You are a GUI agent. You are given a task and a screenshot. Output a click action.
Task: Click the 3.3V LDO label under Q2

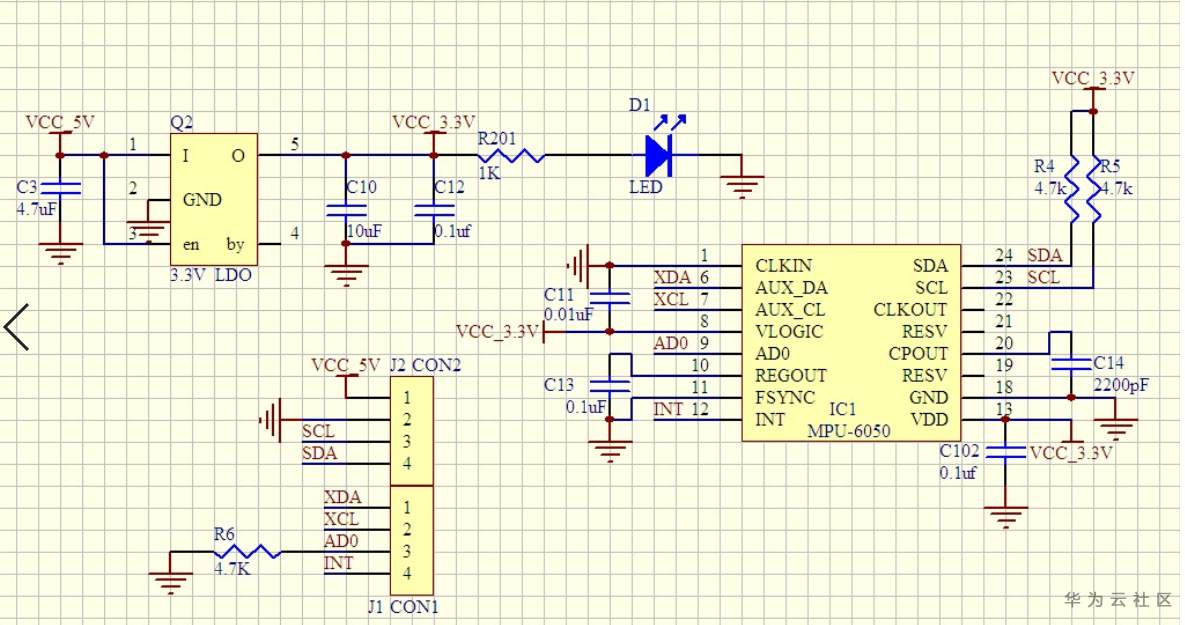(x=211, y=275)
